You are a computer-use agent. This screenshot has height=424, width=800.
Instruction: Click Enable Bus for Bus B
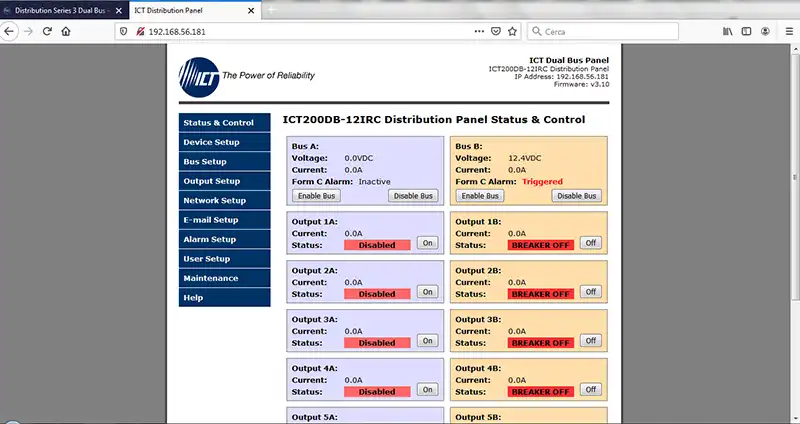tap(480, 195)
